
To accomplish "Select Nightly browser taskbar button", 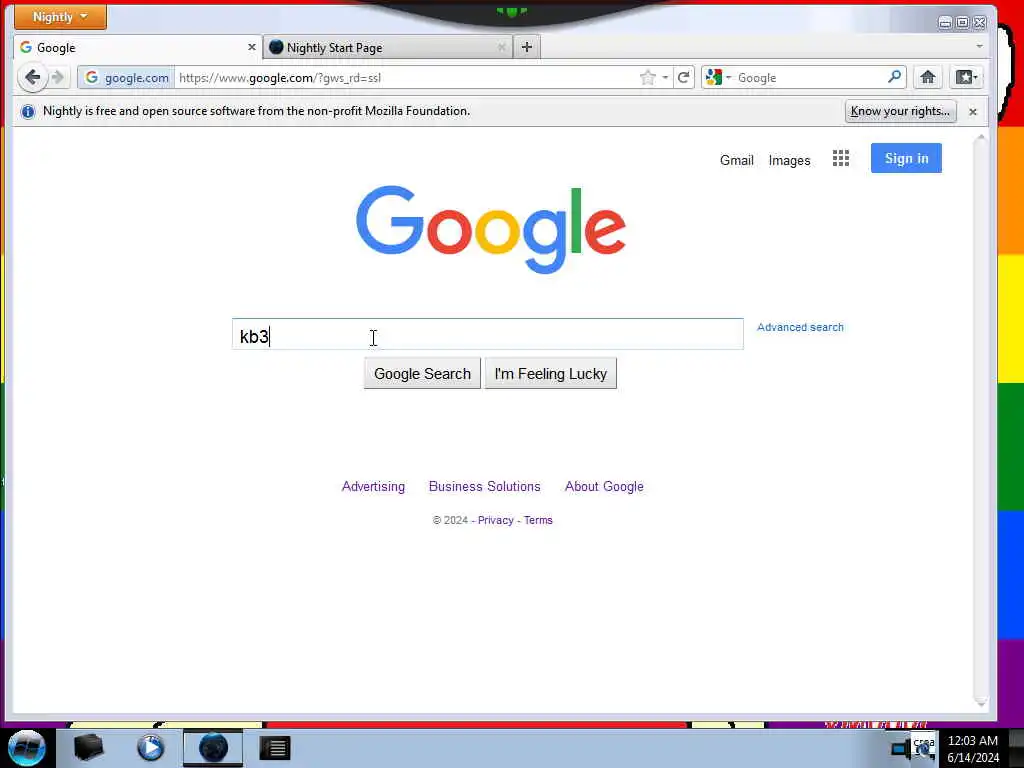I will [x=213, y=748].
